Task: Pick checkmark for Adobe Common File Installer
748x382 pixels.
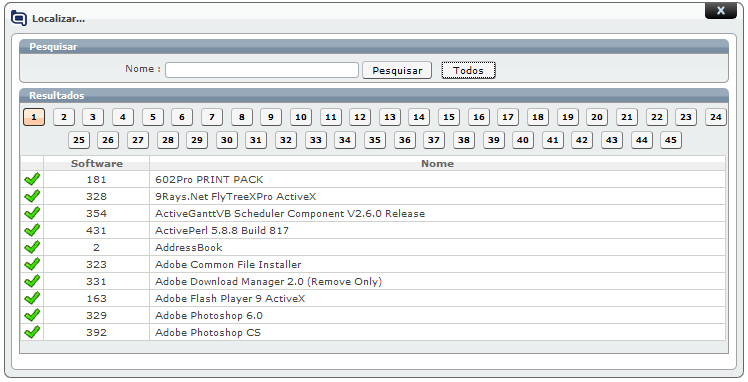Action: [32, 264]
